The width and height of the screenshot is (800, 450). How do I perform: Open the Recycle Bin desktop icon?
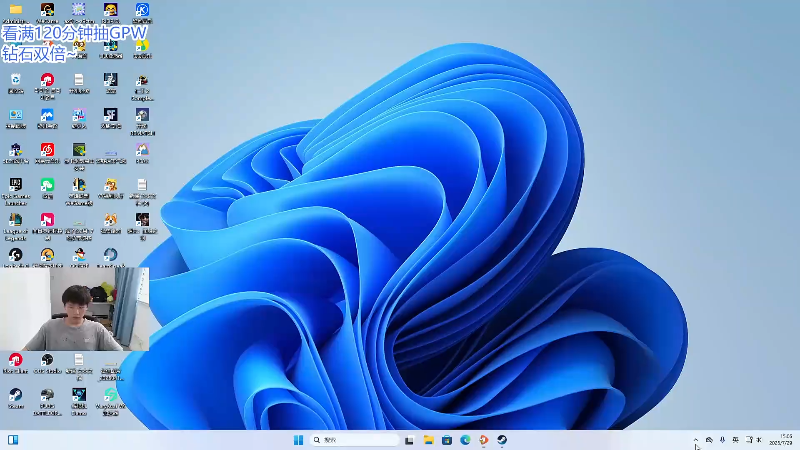point(15,80)
